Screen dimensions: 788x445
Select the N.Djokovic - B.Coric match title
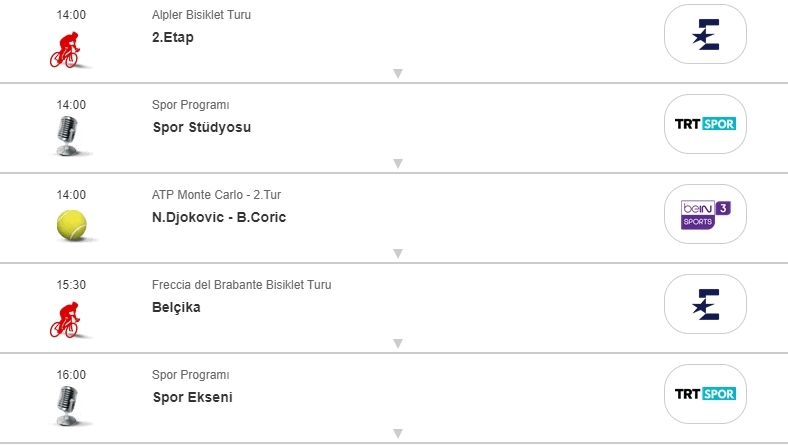pos(219,217)
